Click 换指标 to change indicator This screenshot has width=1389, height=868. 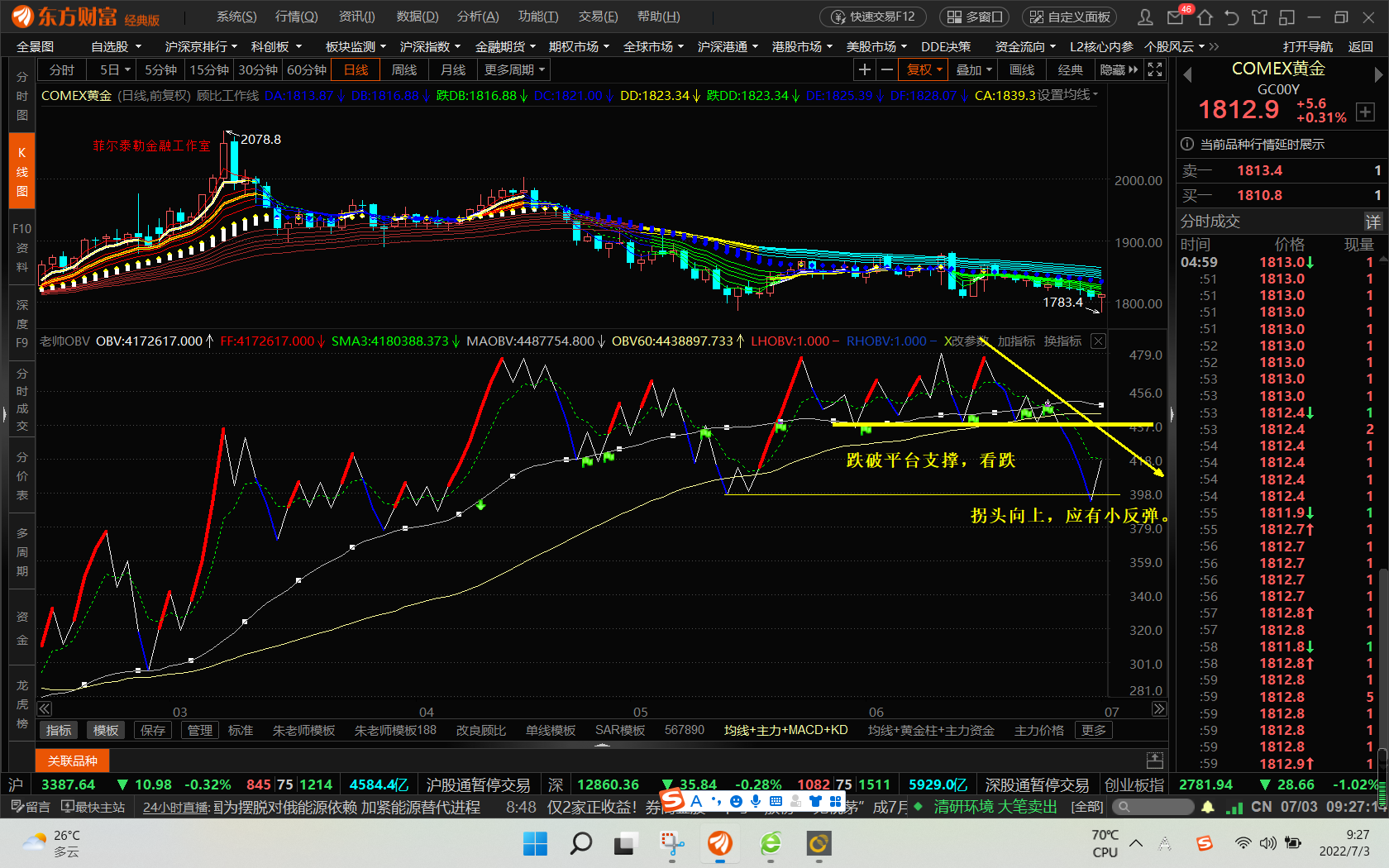coord(1062,341)
